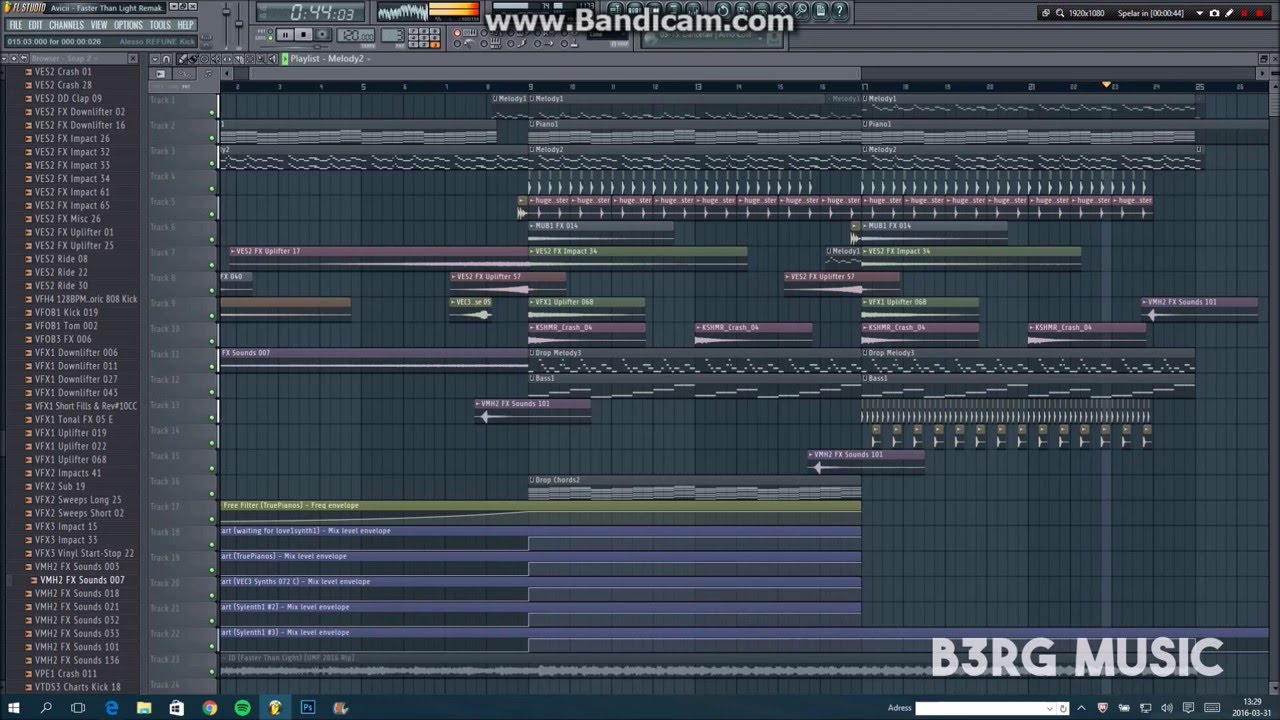The width and height of the screenshot is (1280, 720).
Task: Click playlist horizontal scrollbar at top
Action: pyautogui.click(x=554, y=74)
